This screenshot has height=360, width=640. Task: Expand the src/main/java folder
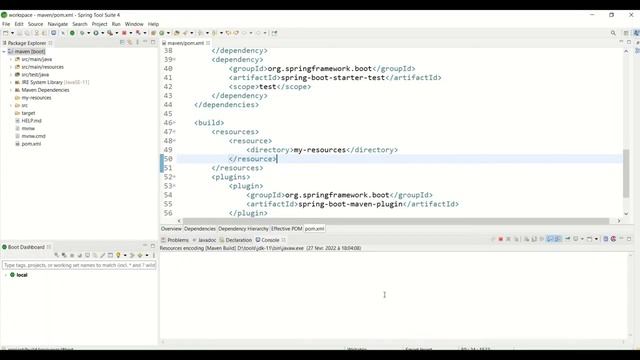pyautogui.click(x=11, y=60)
